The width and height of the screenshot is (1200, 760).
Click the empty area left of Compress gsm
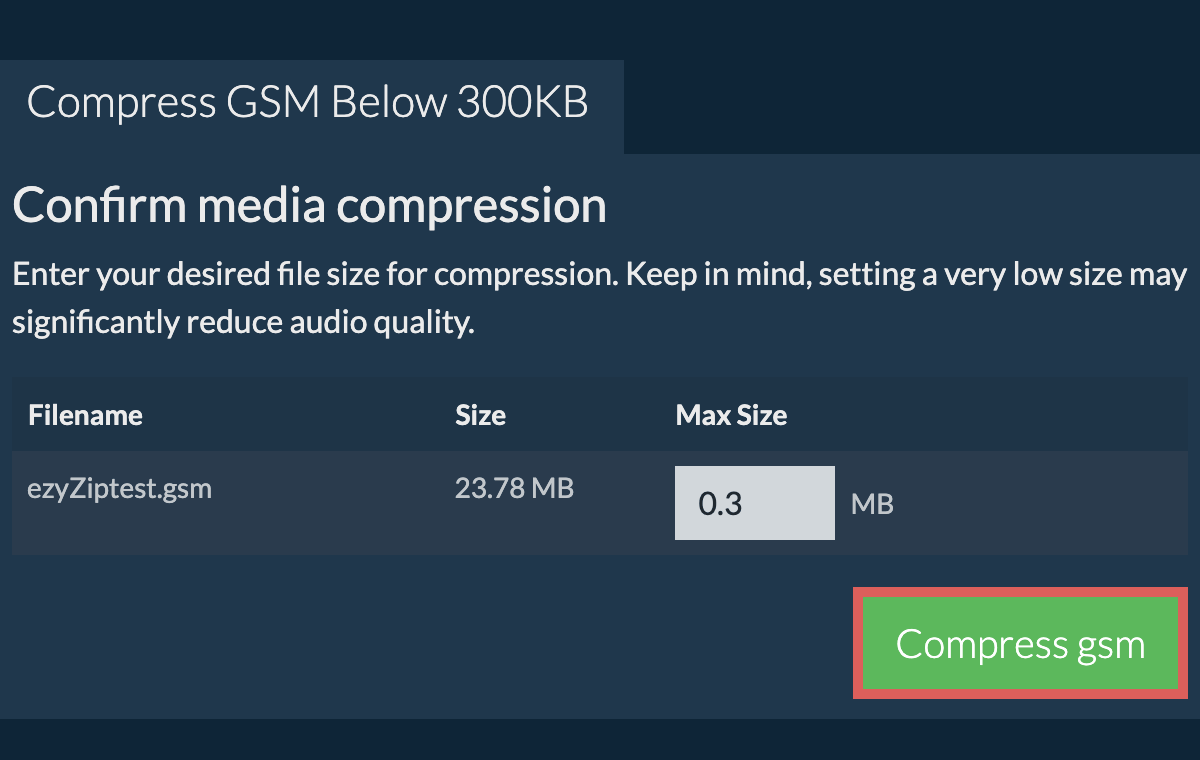point(400,644)
